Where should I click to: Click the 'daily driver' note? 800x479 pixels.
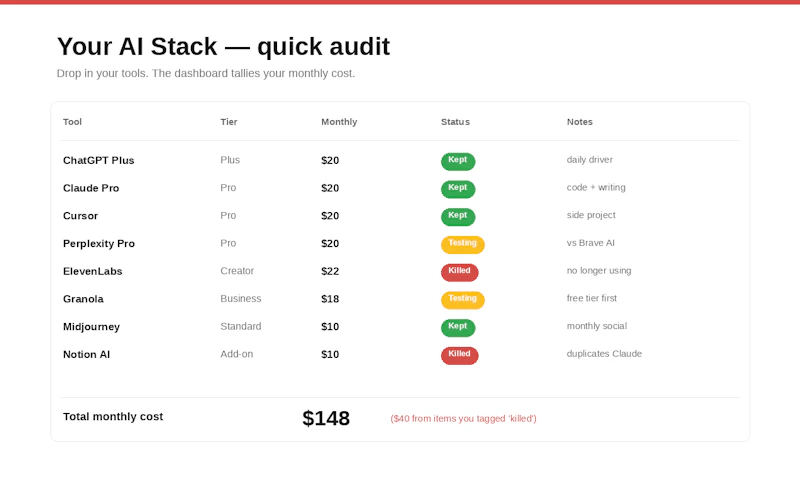[589, 160]
